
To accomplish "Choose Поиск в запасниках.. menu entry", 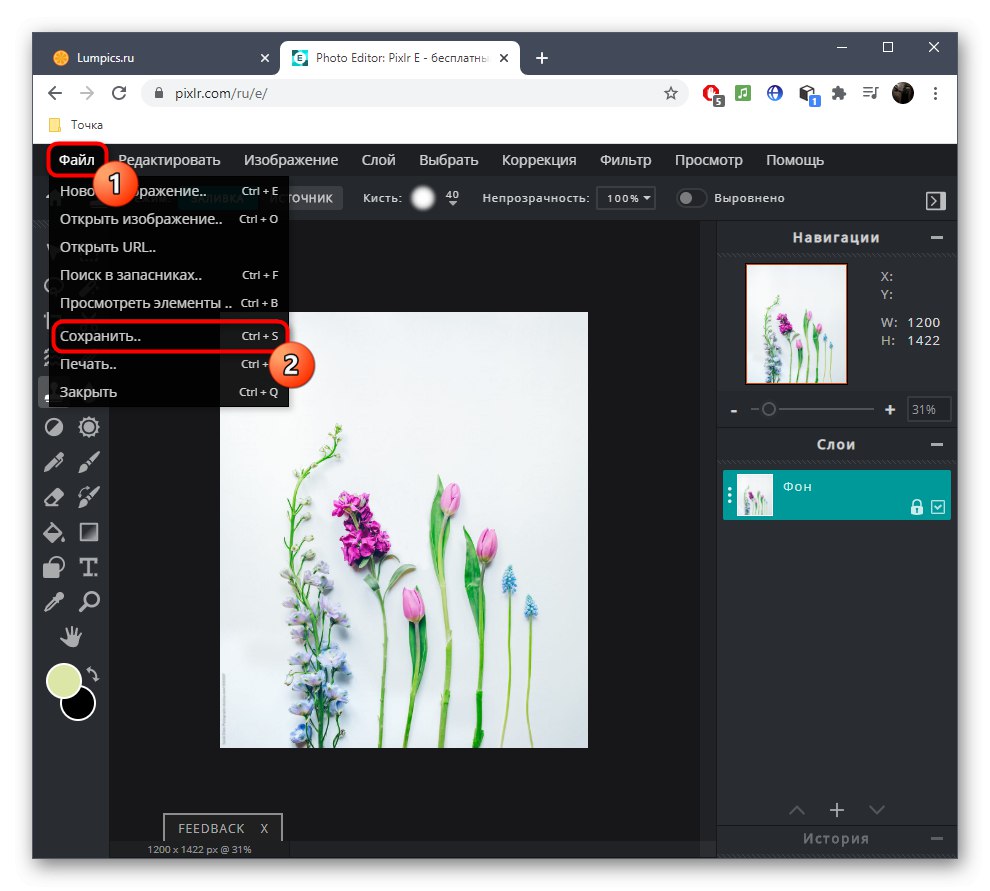I will tap(169, 275).
